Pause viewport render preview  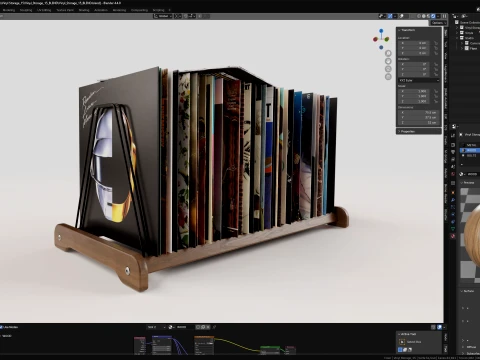444,16
